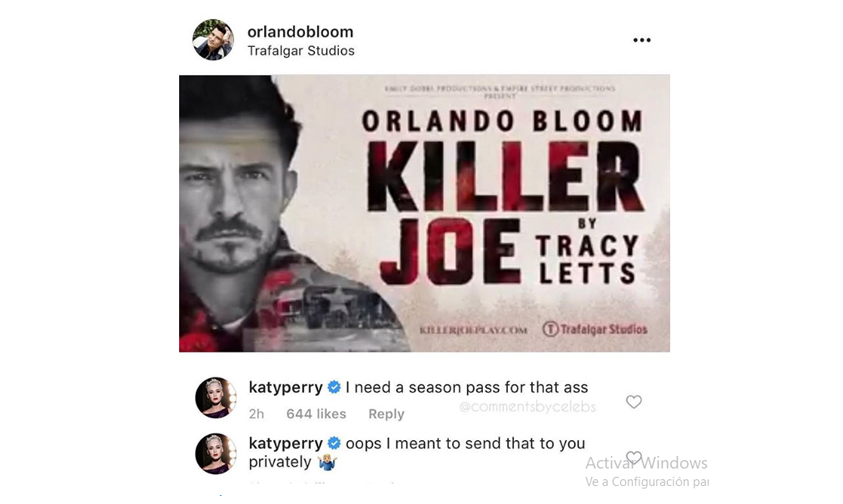Open orlandobloom's profile picture

[x=213, y=40]
